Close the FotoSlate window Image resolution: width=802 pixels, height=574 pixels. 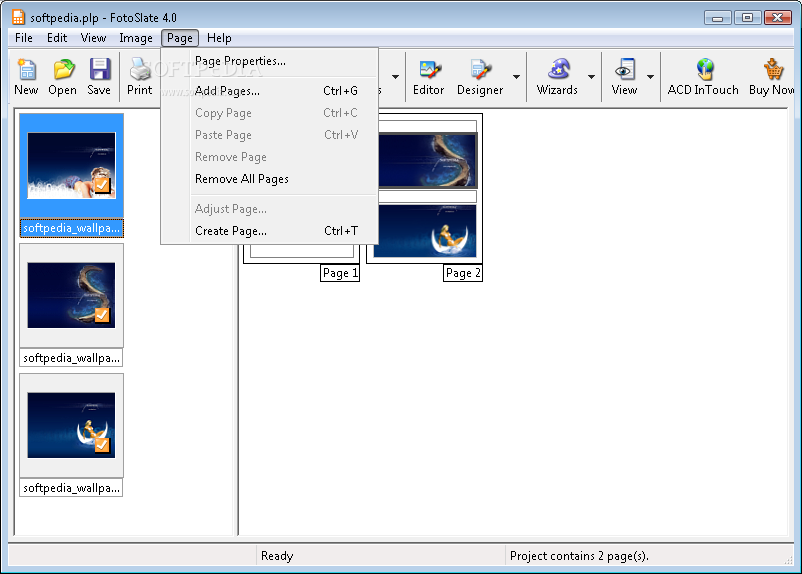(777, 18)
